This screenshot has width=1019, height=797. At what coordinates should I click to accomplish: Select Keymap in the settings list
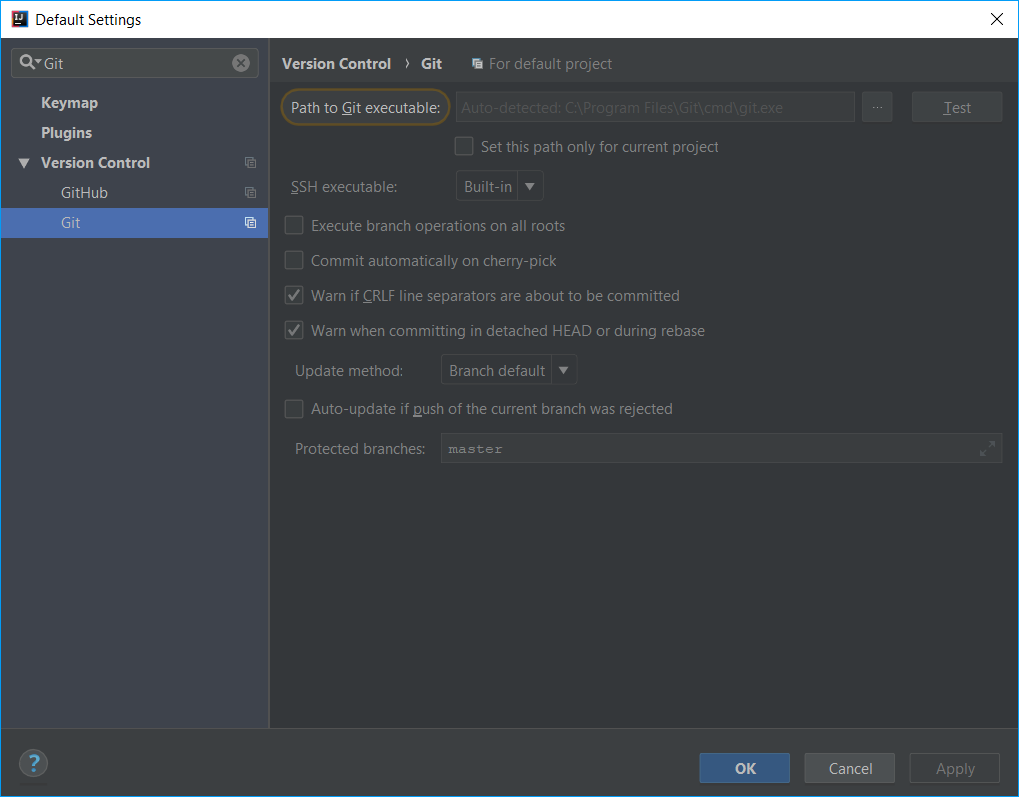point(69,103)
